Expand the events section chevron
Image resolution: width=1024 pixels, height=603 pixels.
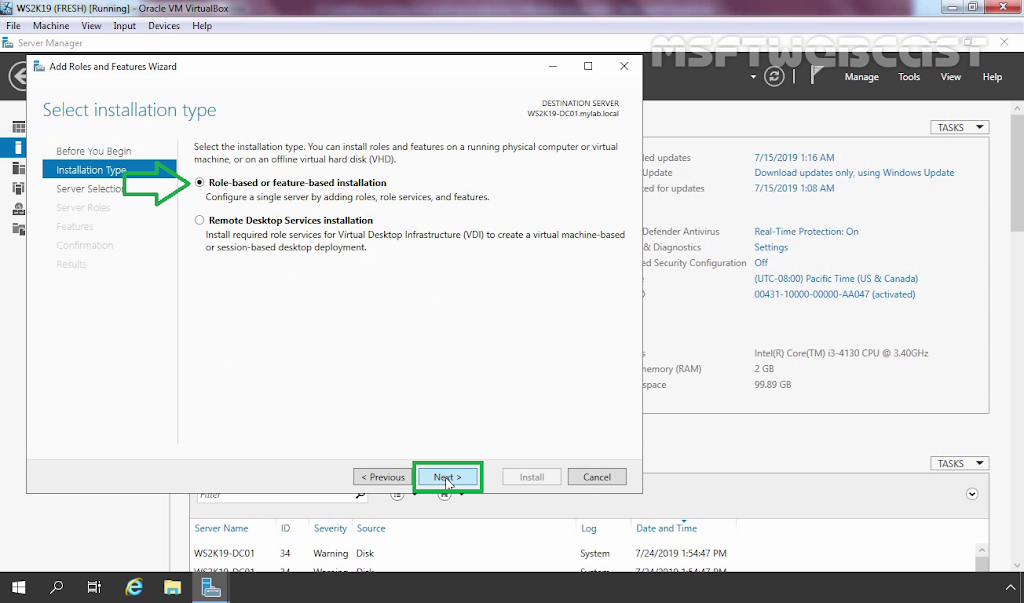pyautogui.click(x=972, y=494)
